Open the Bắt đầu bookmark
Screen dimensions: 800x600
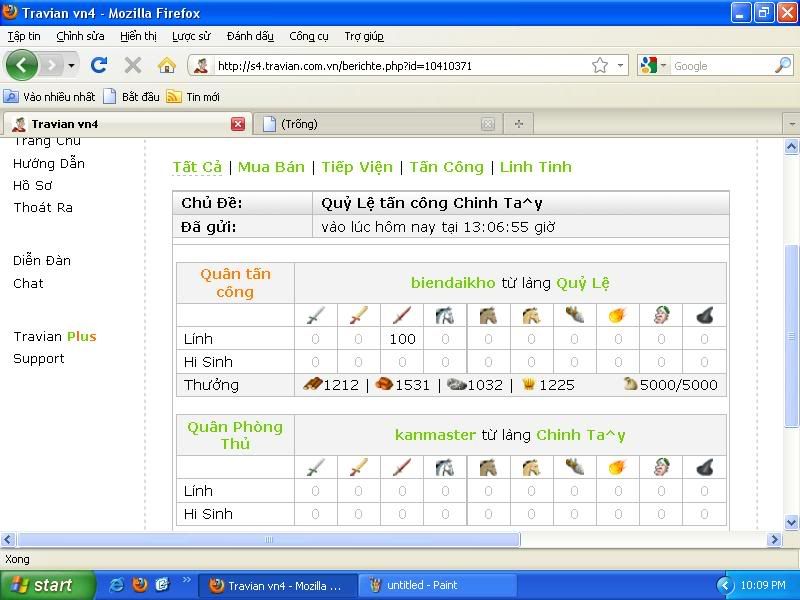coord(132,96)
